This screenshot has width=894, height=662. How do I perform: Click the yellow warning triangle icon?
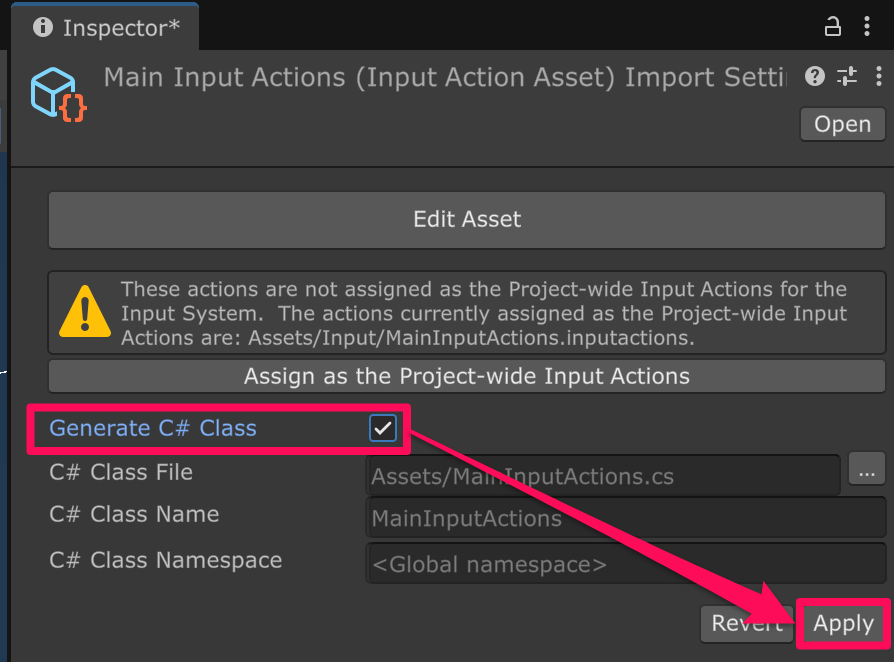(85, 312)
